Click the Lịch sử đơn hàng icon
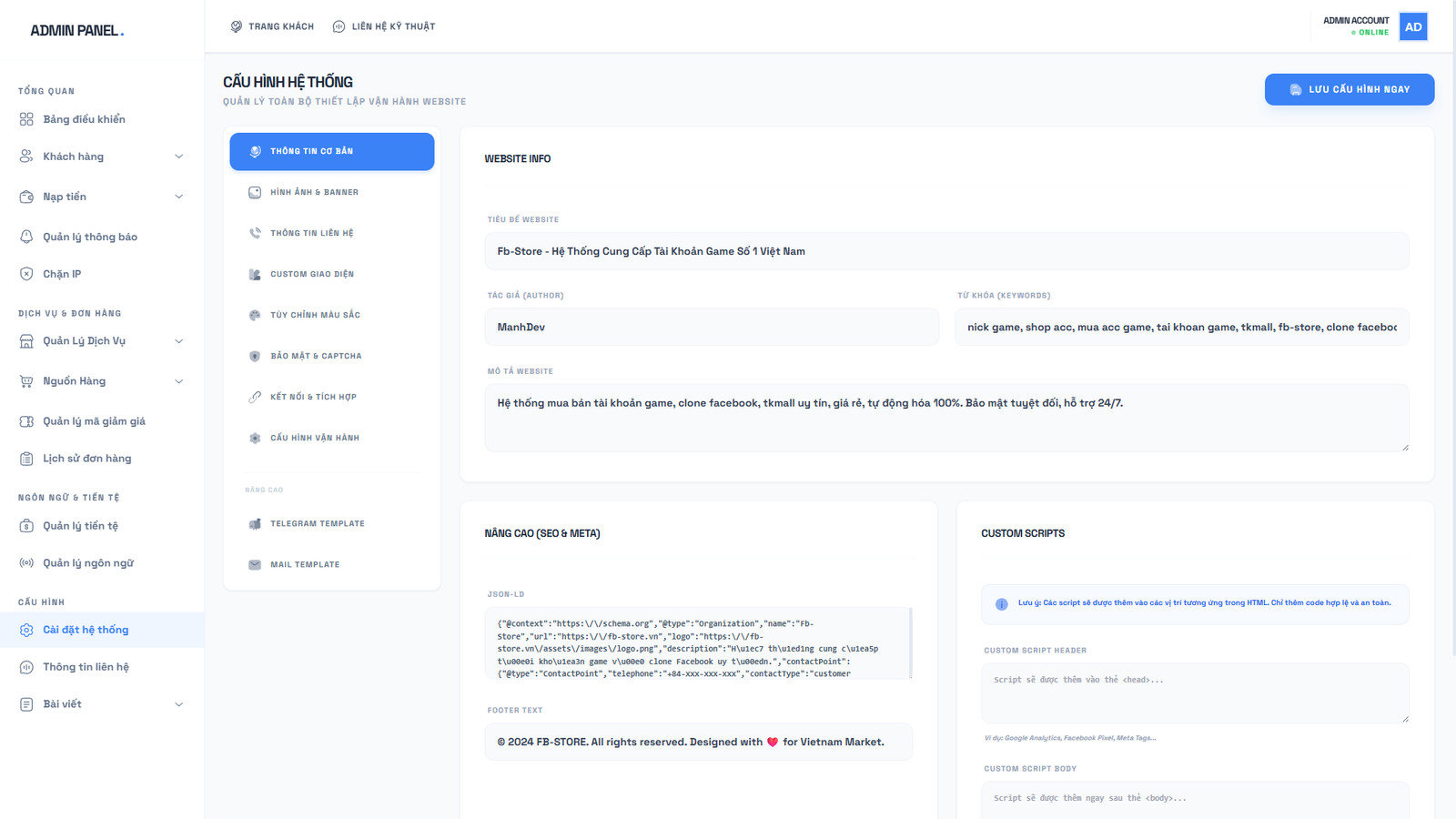Viewport: 1456px width, 819px height. 26,459
